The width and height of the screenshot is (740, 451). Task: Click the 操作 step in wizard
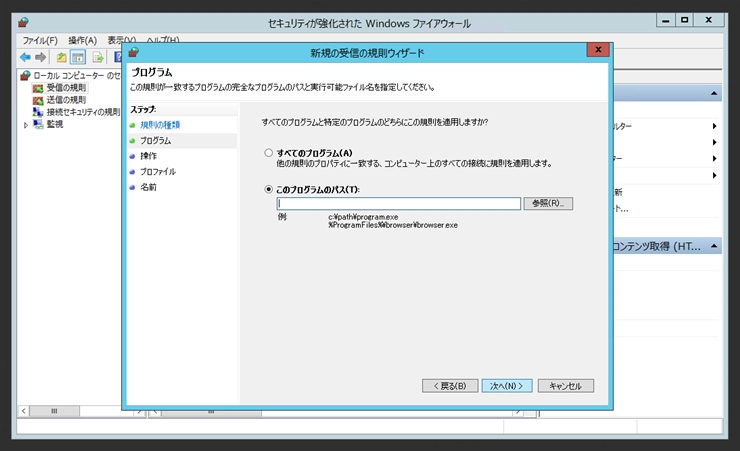pyautogui.click(x=148, y=156)
